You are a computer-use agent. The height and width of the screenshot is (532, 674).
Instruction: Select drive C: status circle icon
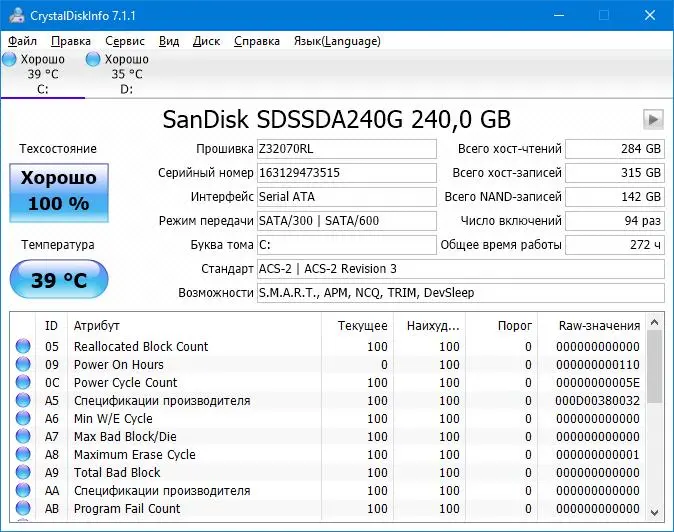coord(9,59)
